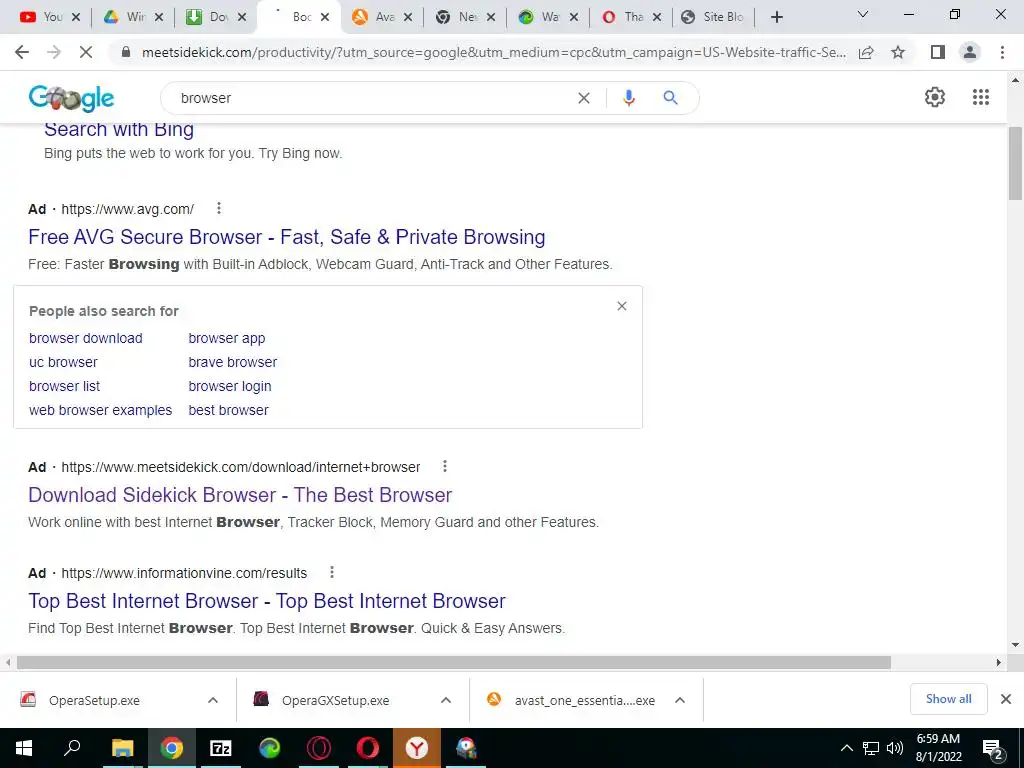Open Free AVG Secure Browser ad link
1024x768 pixels.
point(287,236)
